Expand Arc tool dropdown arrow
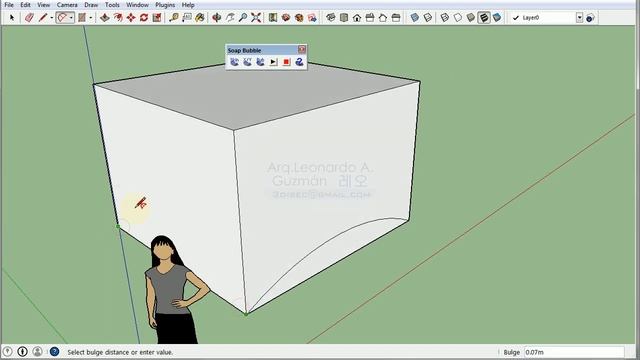This screenshot has height=360, width=640. (71, 18)
